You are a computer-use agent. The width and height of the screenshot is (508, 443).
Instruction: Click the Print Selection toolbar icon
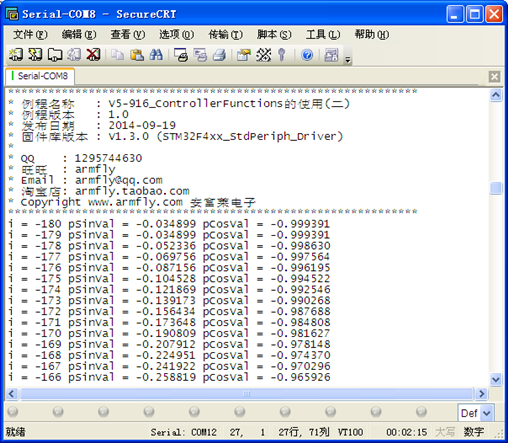tap(200, 55)
